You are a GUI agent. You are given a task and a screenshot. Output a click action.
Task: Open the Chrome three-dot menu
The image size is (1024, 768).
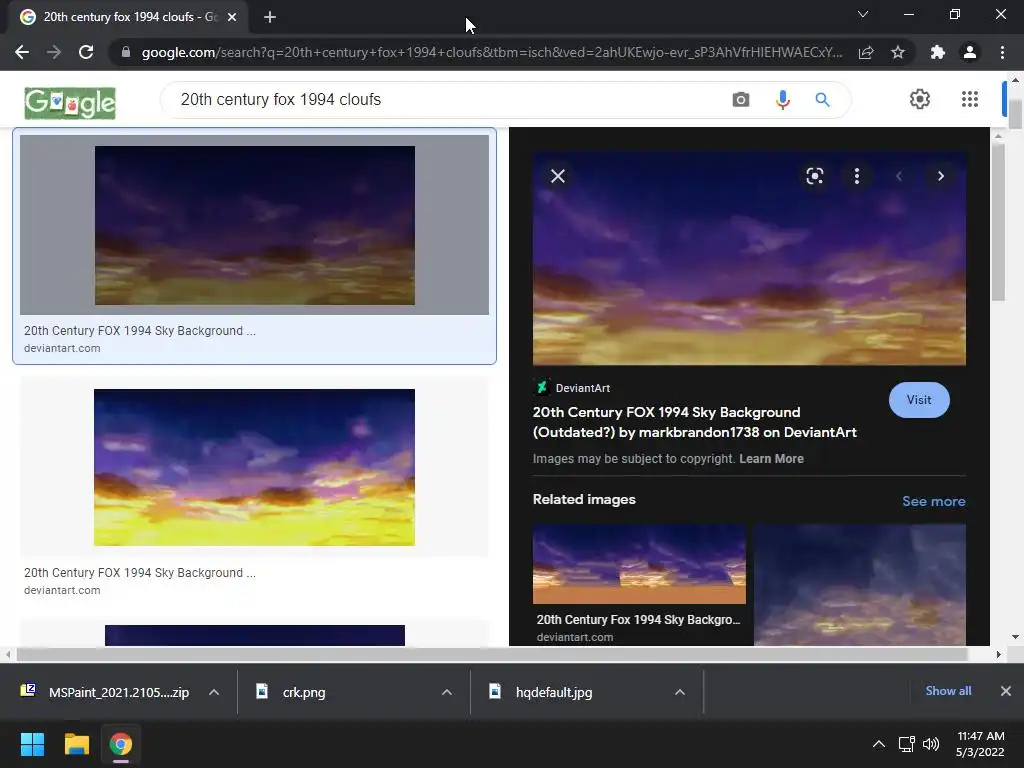(1002, 52)
